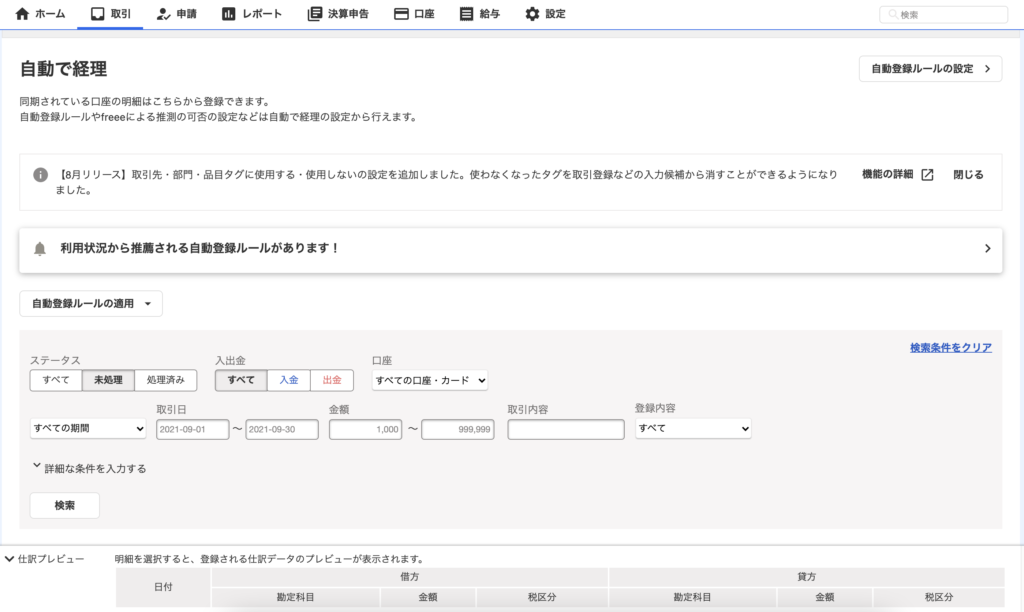Click the 決算申告 documents icon
This screenshot has width=1024, height=612.
pos(315,14)
